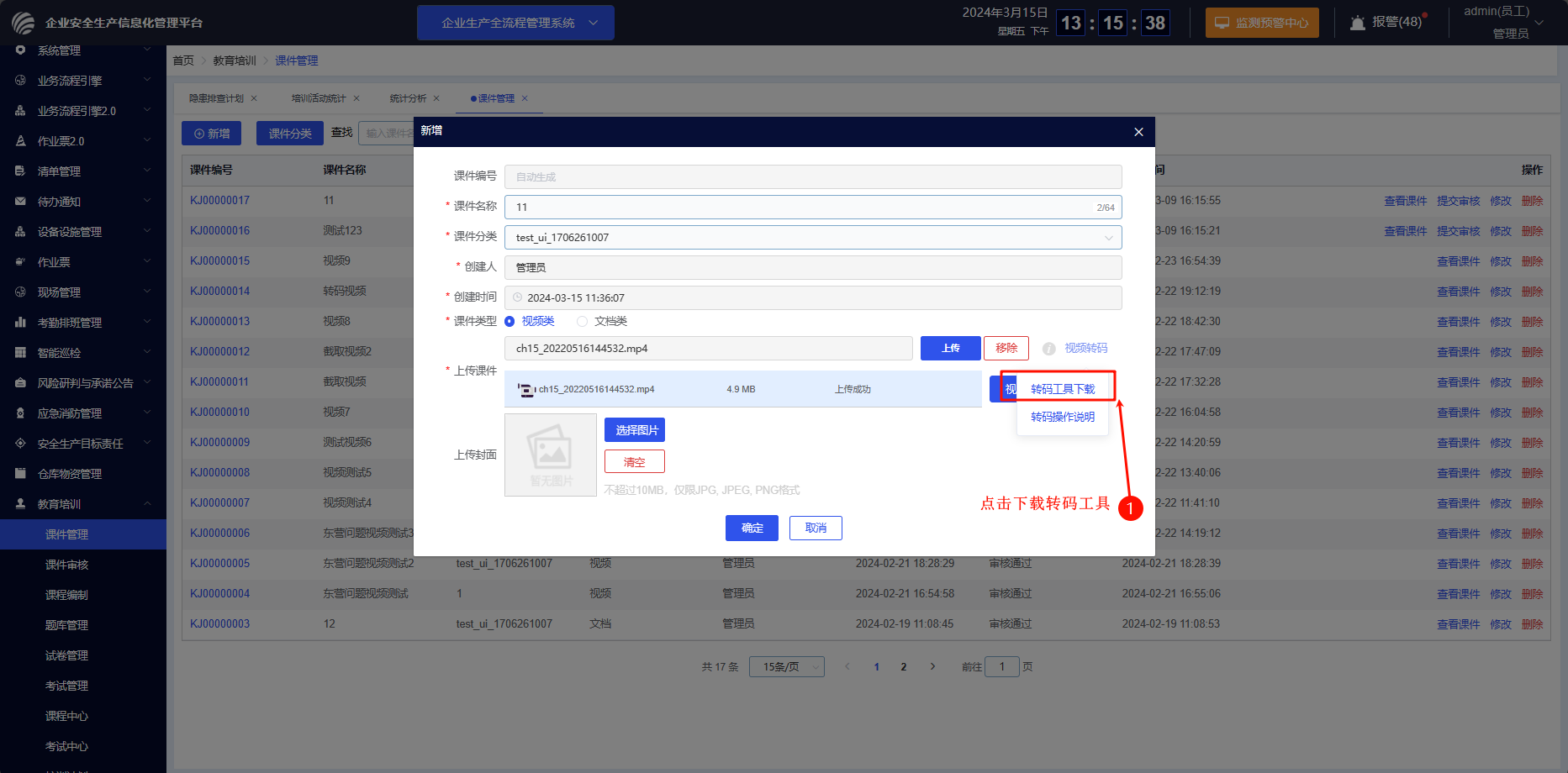
Task: Click the 待办通知 mail icon
Action: 20,202
